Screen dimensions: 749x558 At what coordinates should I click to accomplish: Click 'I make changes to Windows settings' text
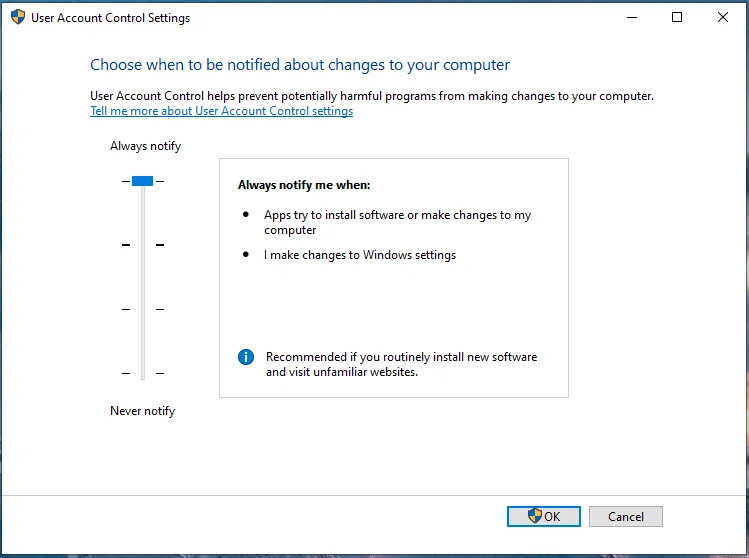pyautogui.click(x=360, y=255)
